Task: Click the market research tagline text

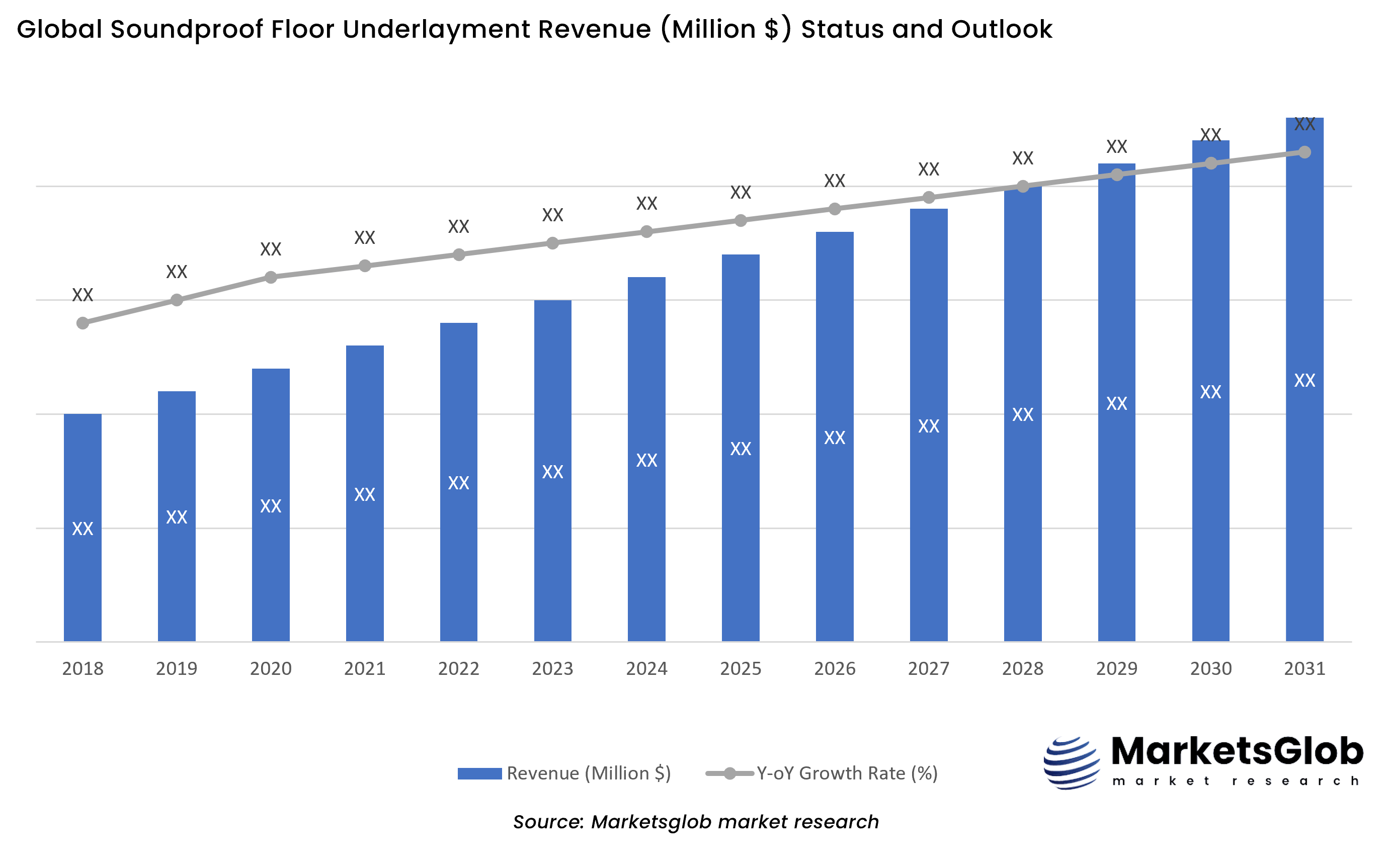Action: pyautogui.click(x=1236, y=782)
